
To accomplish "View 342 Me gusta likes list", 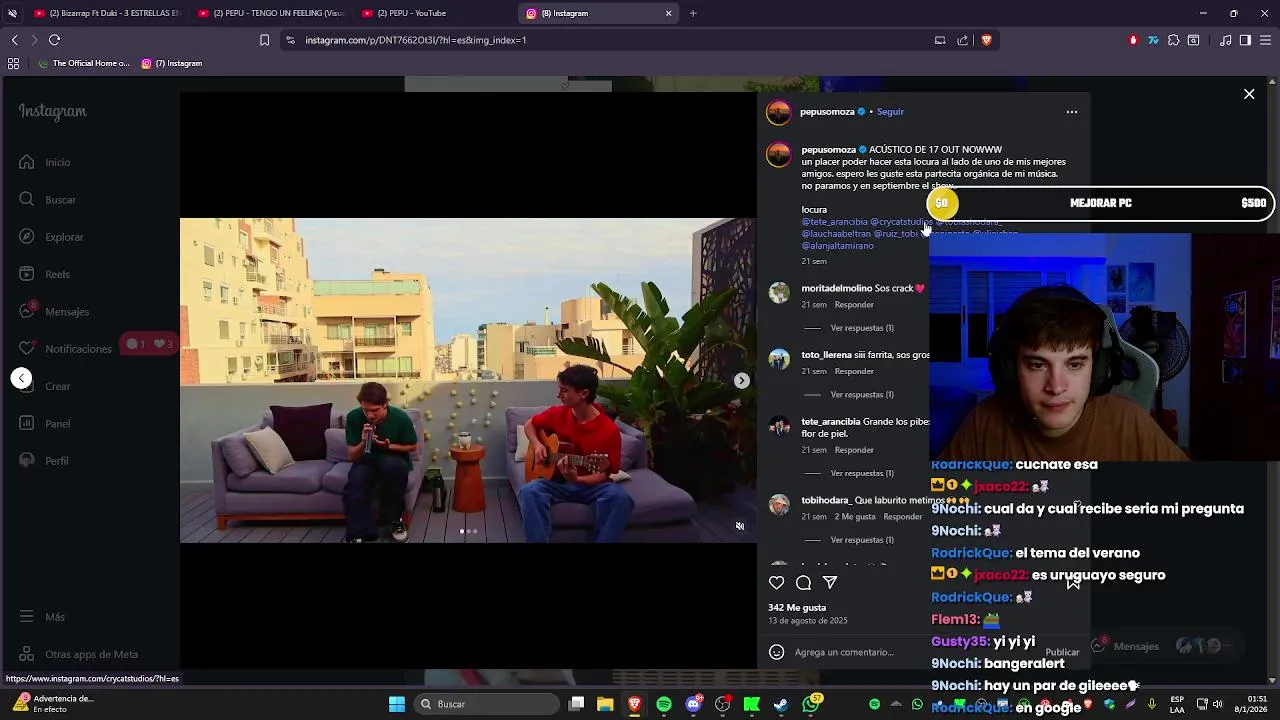I will pos(797,607).
